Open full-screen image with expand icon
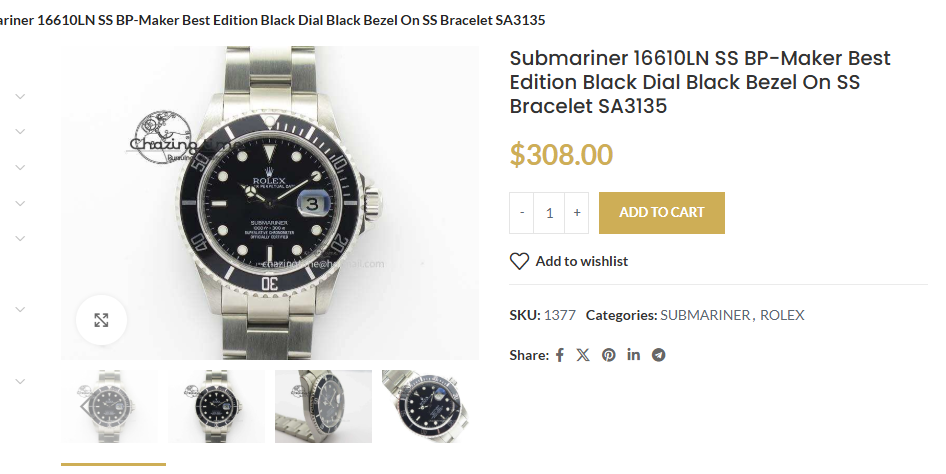The image size is (946, 474). coord(101,320)
